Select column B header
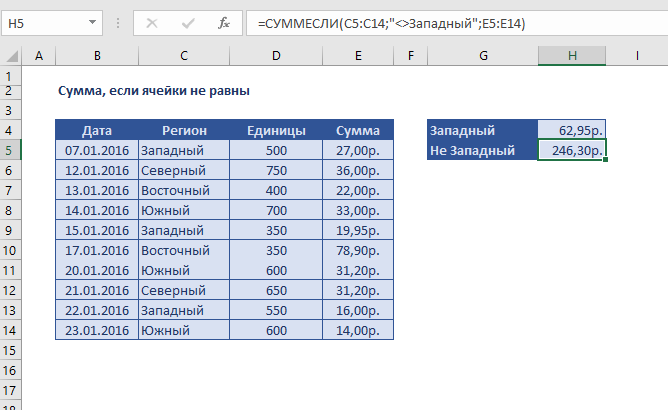 point(97,56)
